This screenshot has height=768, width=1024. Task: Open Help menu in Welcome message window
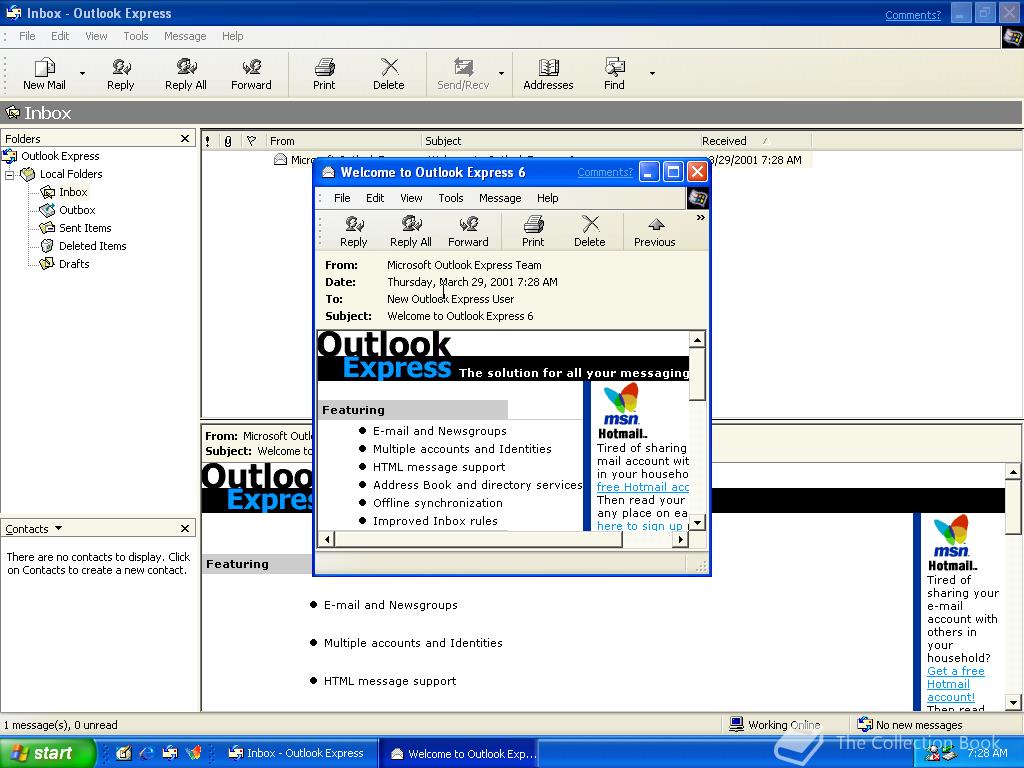point(547,198)
